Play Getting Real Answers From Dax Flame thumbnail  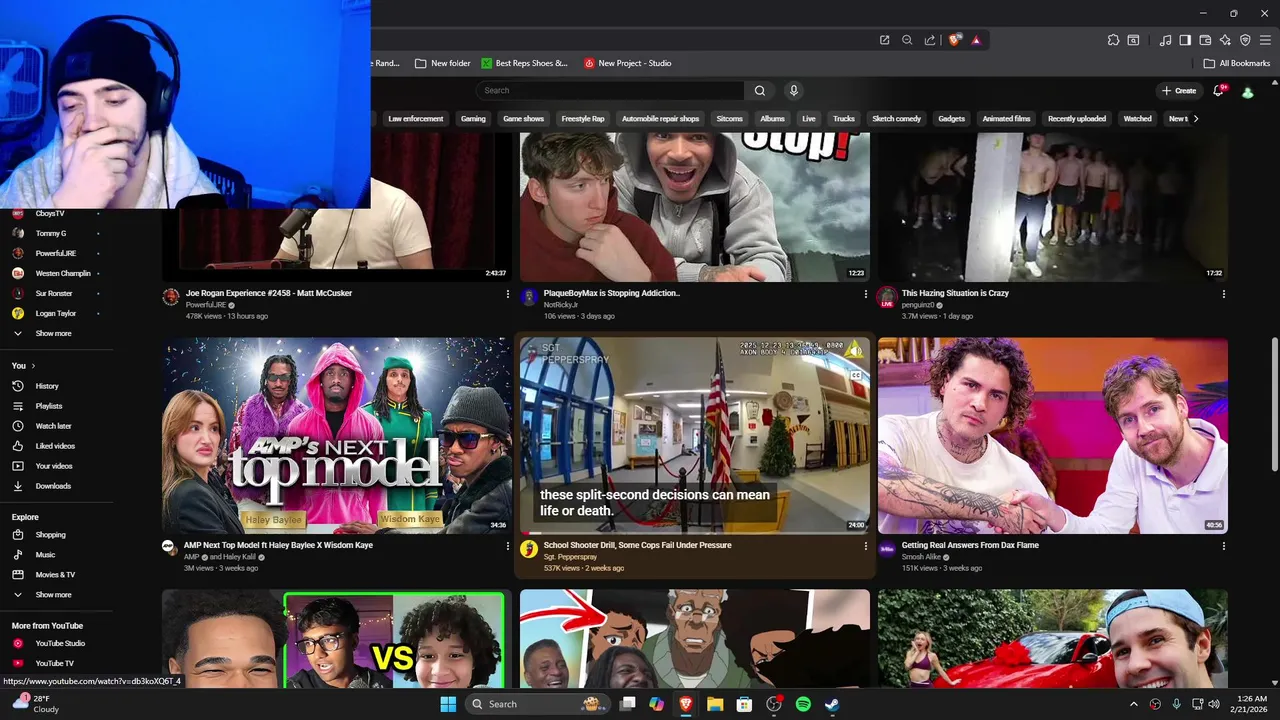click(1053, 435)
